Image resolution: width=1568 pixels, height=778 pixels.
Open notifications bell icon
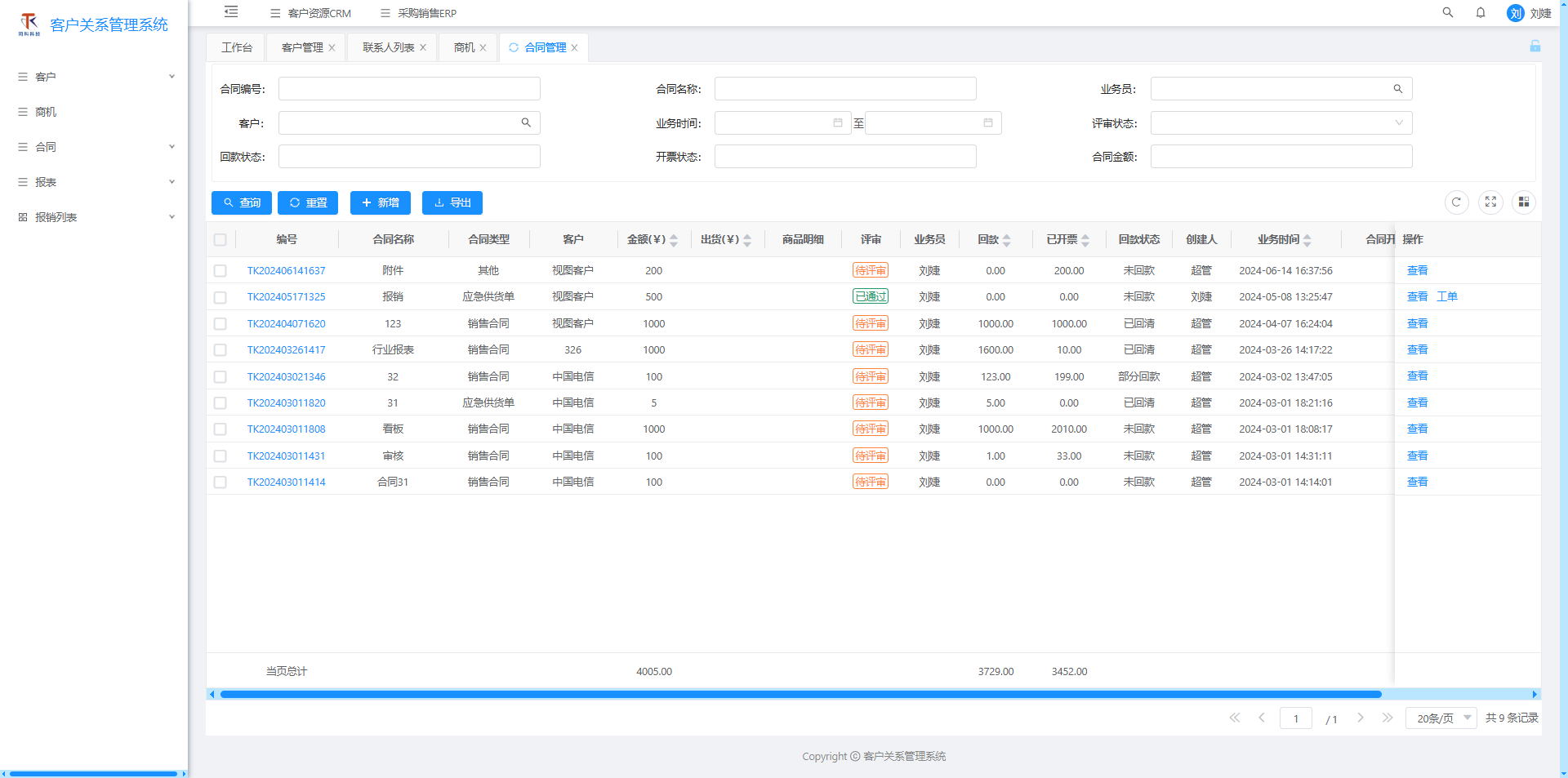pyautogui.click(x=1481, y=13)
